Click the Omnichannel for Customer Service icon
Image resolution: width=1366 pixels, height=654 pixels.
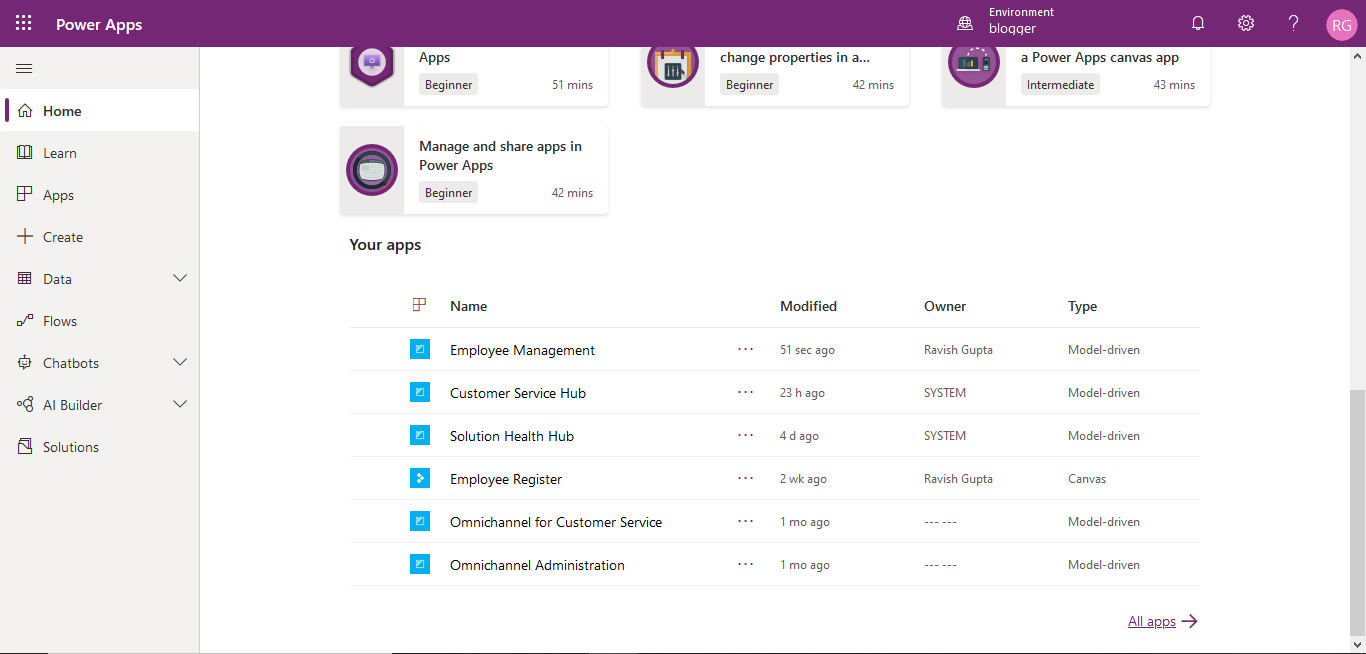420,521
